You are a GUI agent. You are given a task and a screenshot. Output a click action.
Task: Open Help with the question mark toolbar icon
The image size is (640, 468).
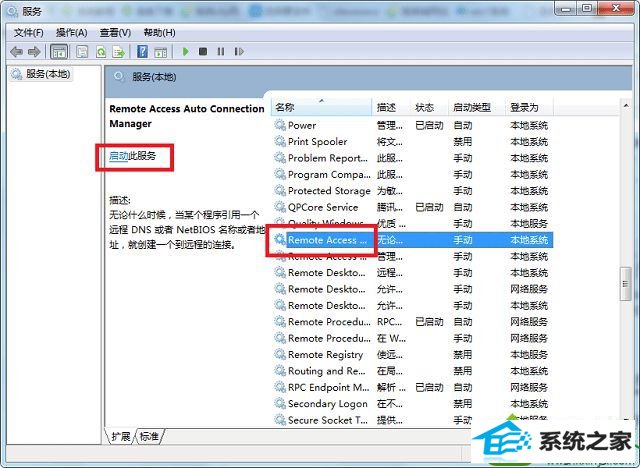(142, 51)
